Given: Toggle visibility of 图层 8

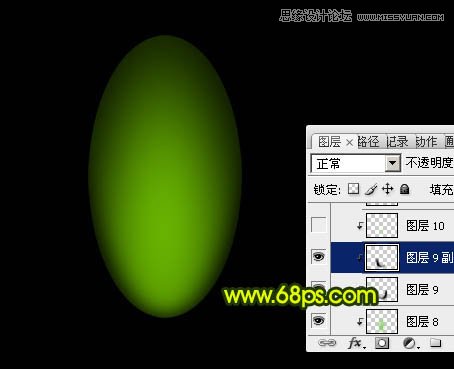Looking at the screenshot, I should pyautogui.click(x=318, y=321).
